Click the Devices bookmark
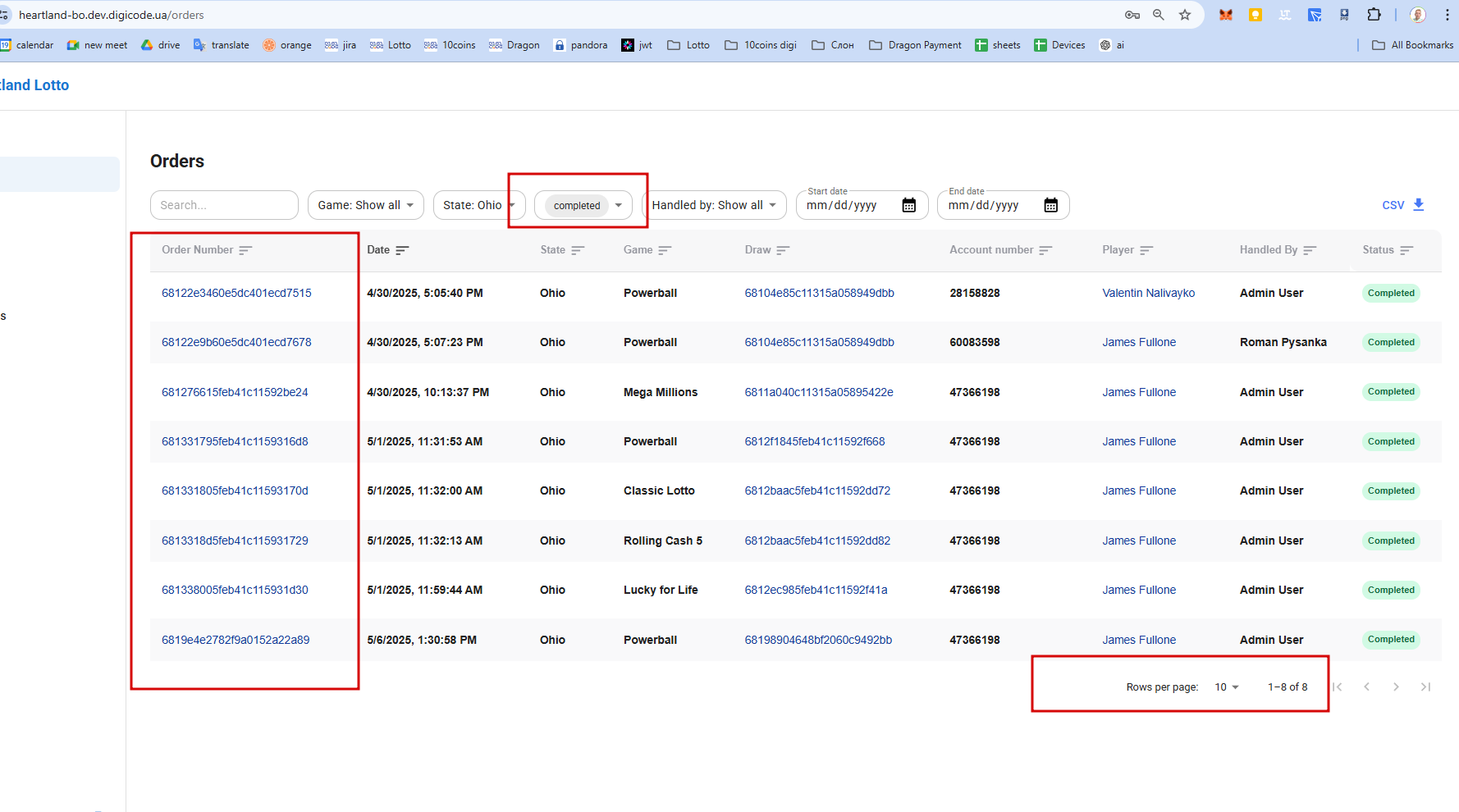The height and width of the screenshot is (812, 1459). tap(1059, 45)
